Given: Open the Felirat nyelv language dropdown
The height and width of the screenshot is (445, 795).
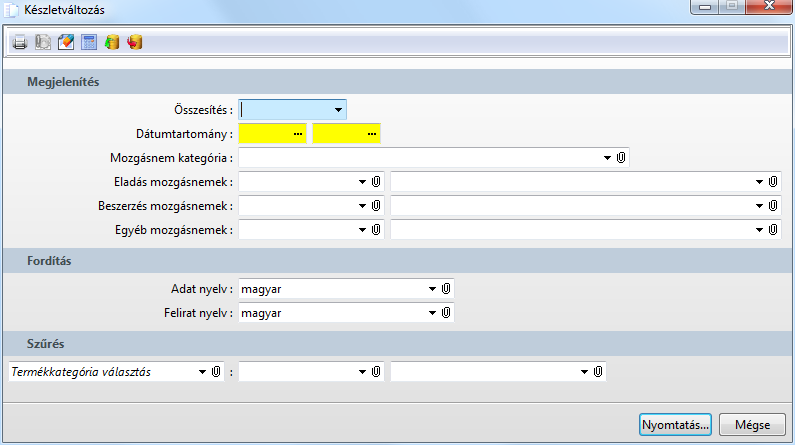Looking at the screenshot, I should pos(432,313).
